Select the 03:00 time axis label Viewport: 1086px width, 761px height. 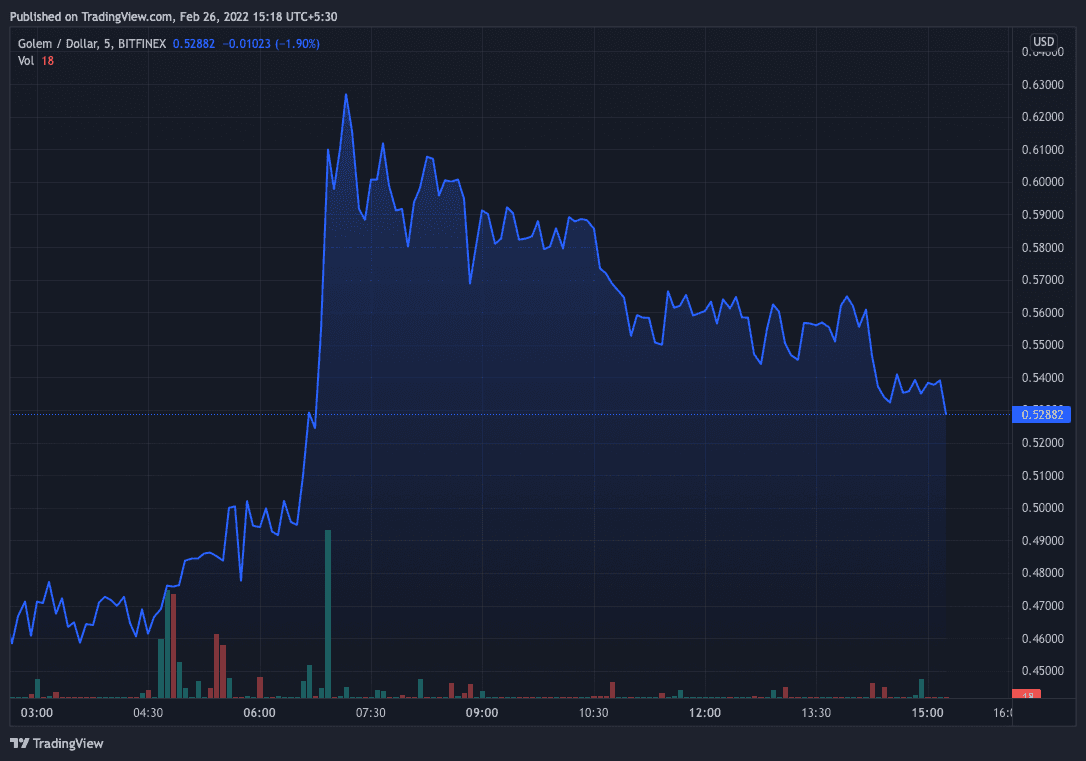coord(36,713)
